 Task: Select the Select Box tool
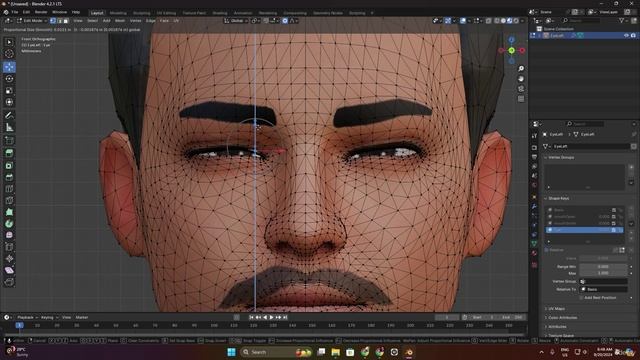(9, 42)
